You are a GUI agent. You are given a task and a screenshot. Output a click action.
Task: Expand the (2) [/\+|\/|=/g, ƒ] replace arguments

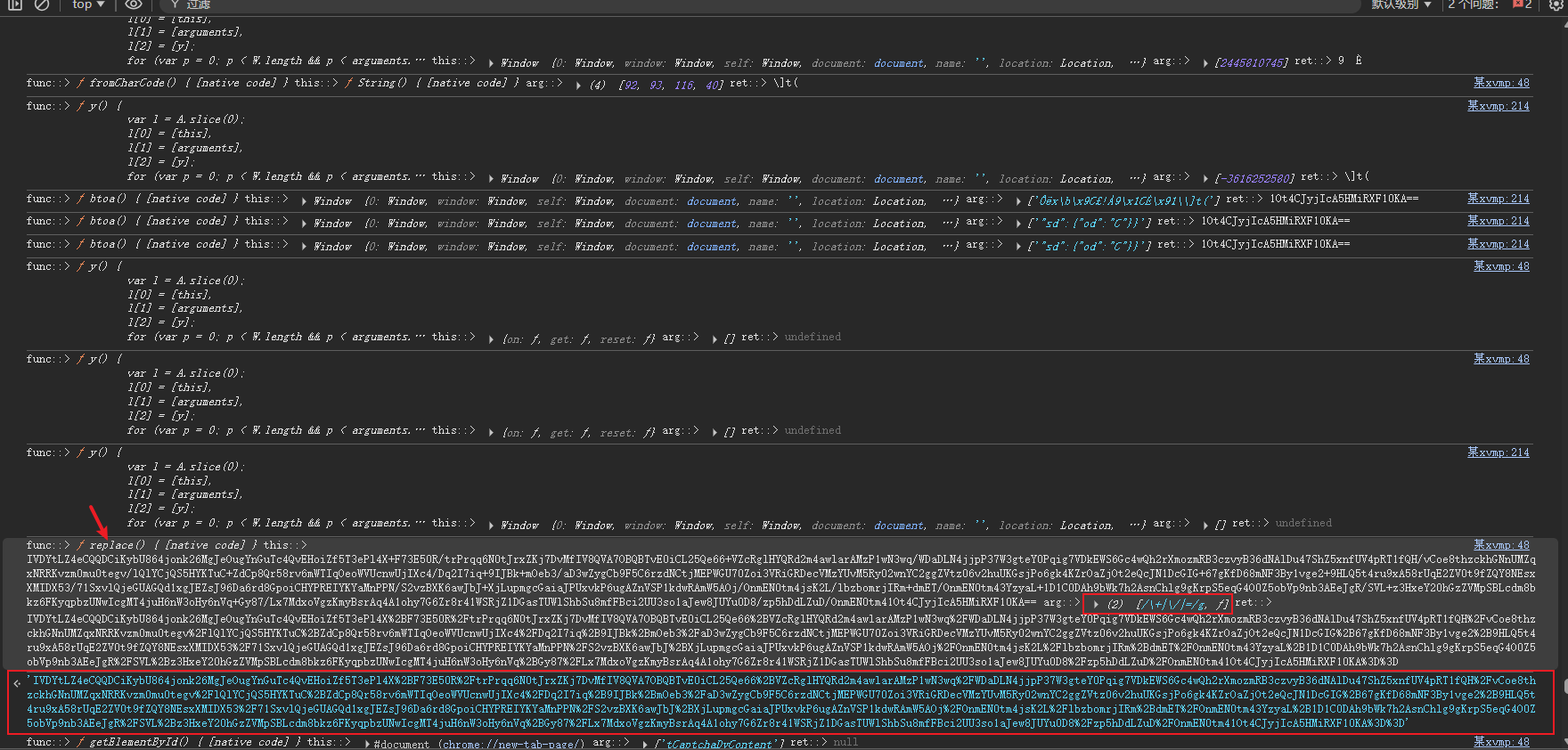pyautogui.click(x=1096, y=604)
